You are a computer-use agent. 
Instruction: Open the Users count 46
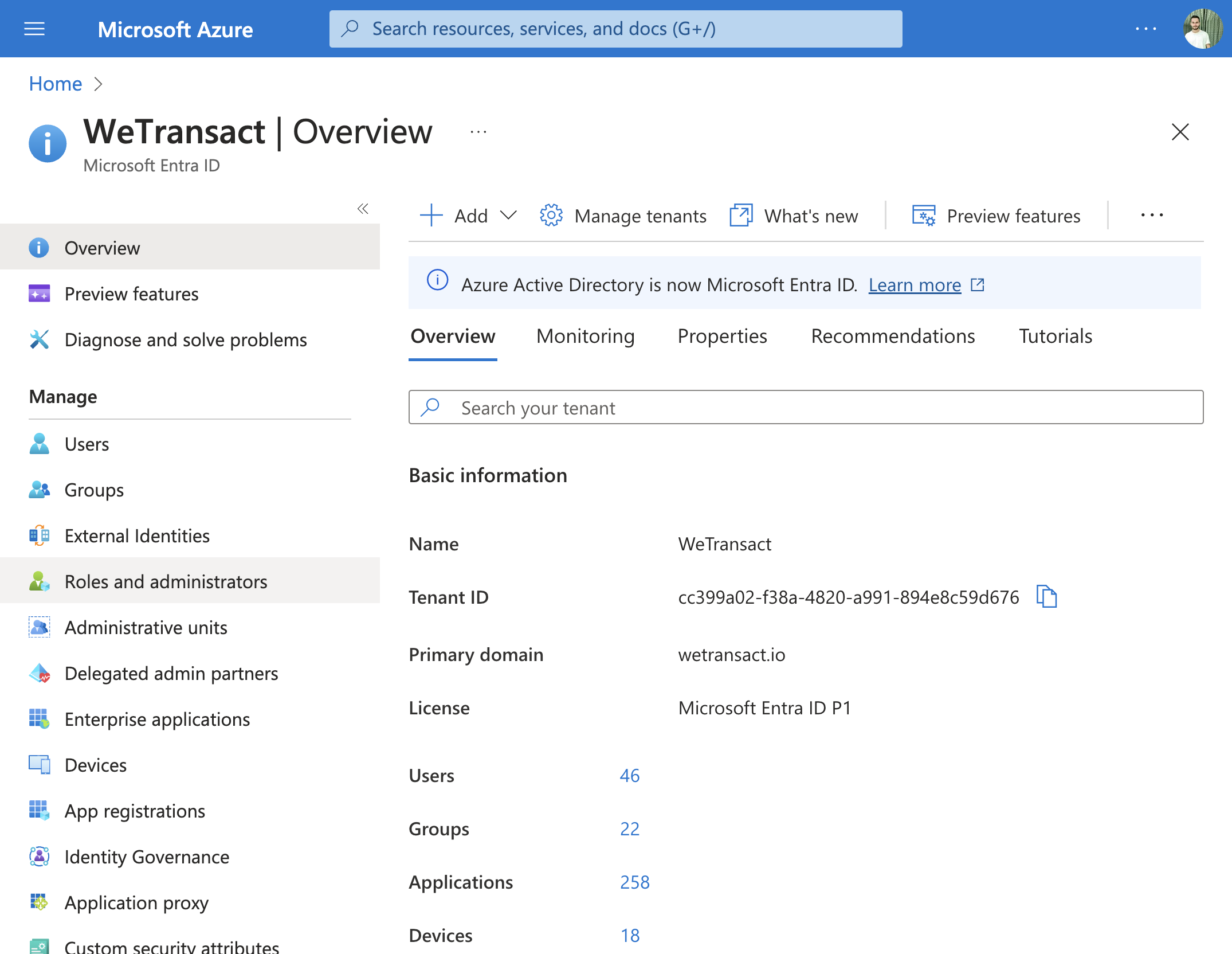[x=630, y=775]
